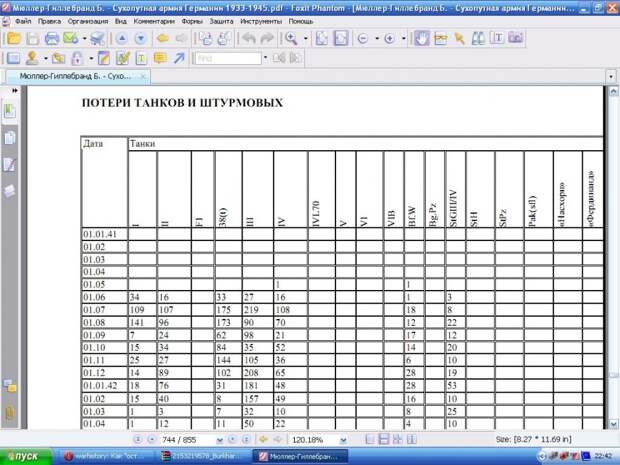This screenshot has width=620, height=465.
Task: Click the Open file folder icon
Action: [x=14, y=38]
